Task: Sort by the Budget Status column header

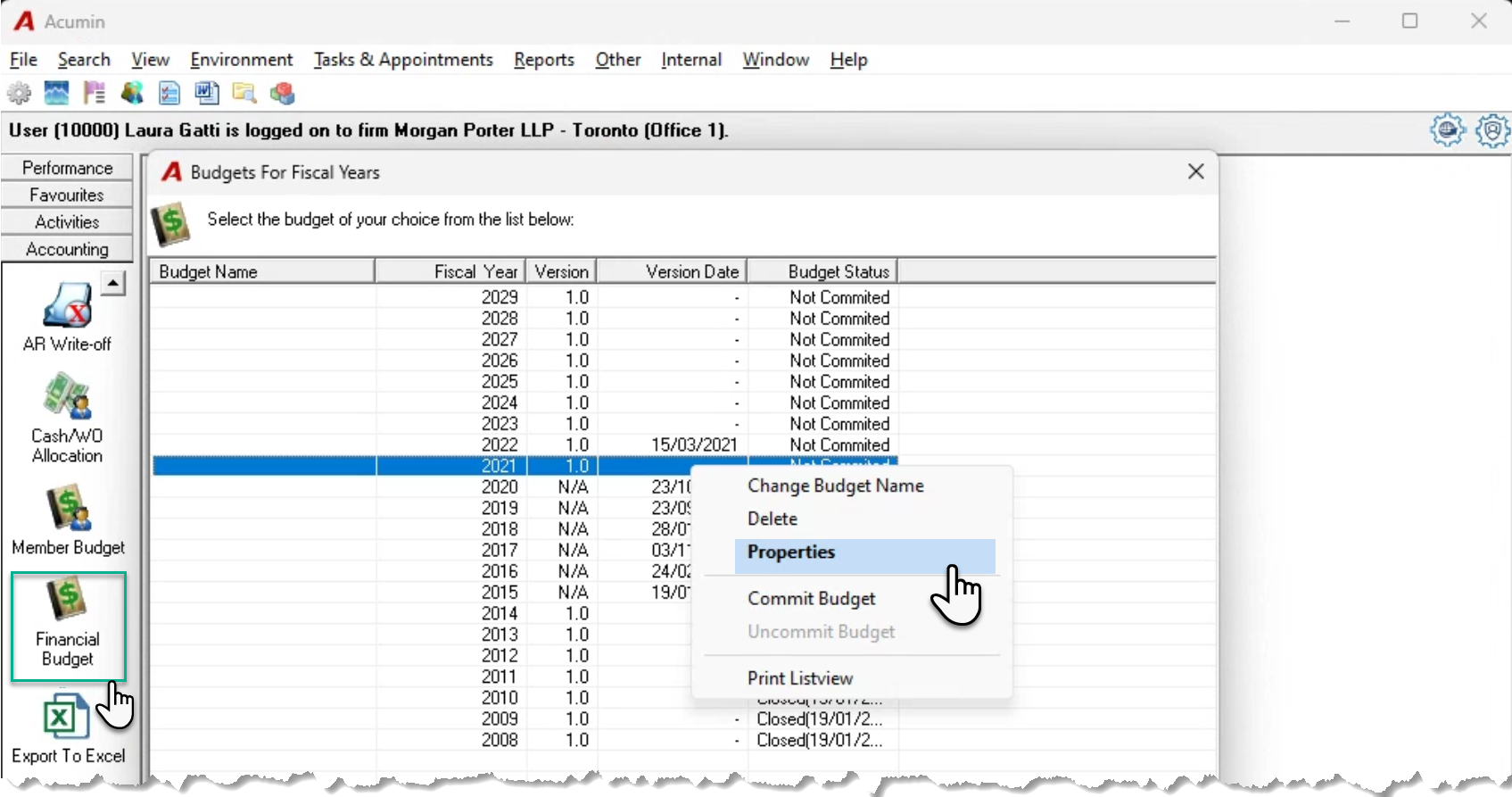Action: 822,271
